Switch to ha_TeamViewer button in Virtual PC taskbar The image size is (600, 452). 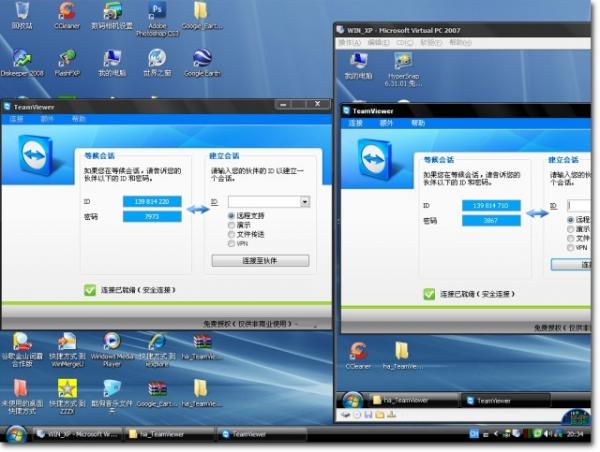click(x=413, y=401)
